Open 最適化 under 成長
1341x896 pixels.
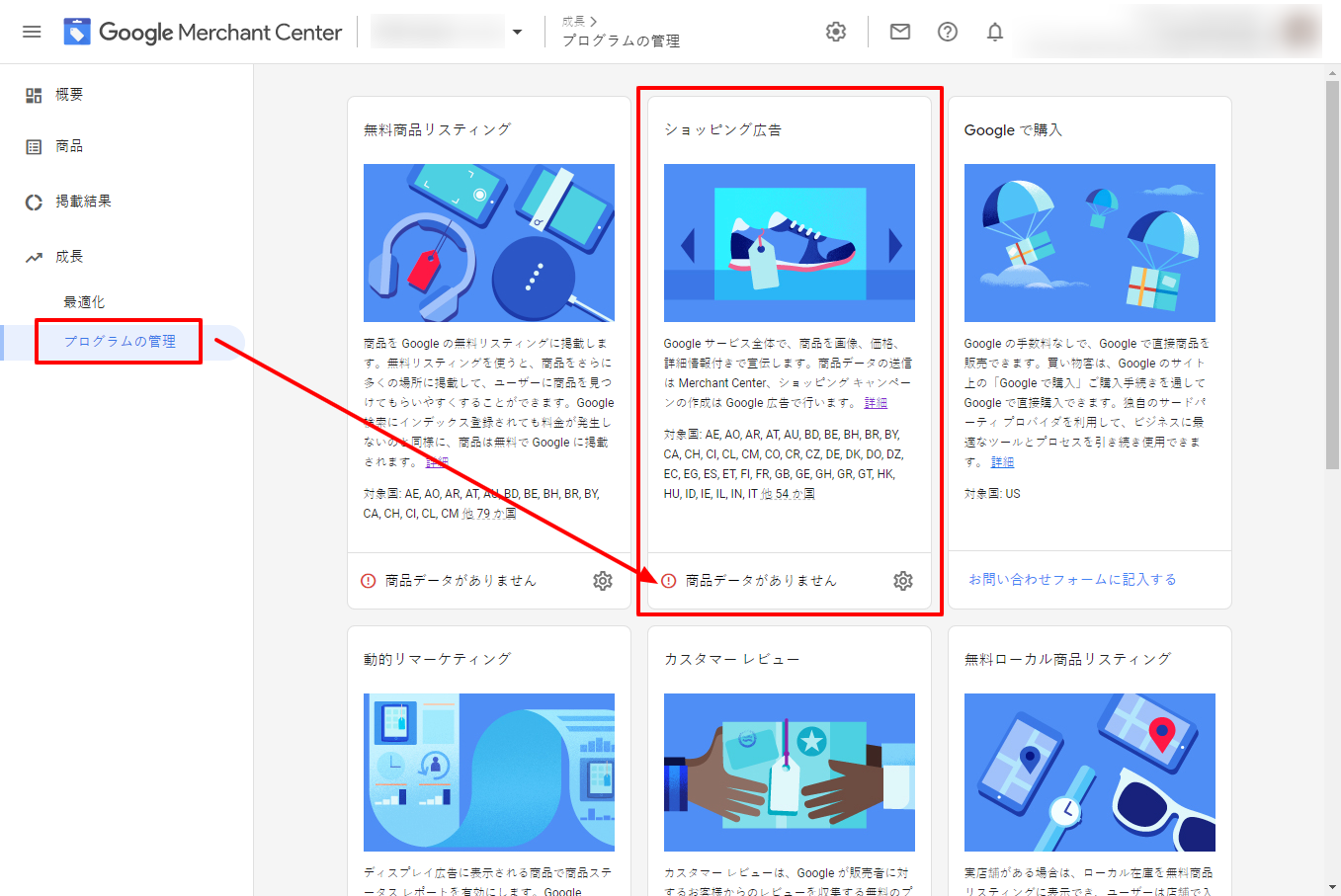84,302
